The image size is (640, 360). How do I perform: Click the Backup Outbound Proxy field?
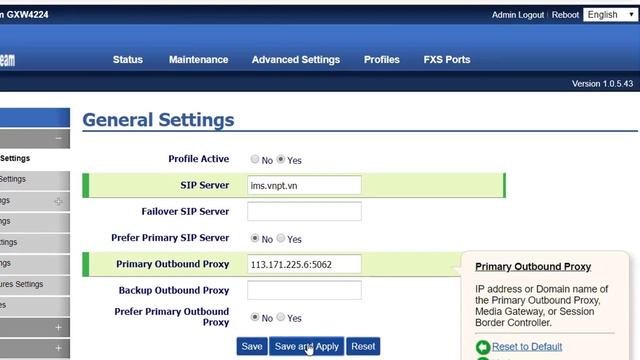304,290
